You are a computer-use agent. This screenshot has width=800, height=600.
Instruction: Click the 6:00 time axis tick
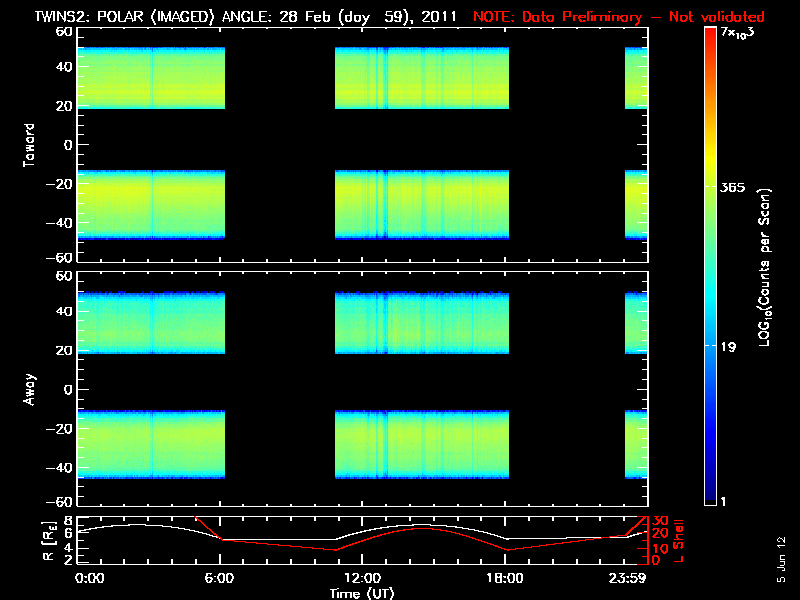pyautogui.click(x=221, y=578)
